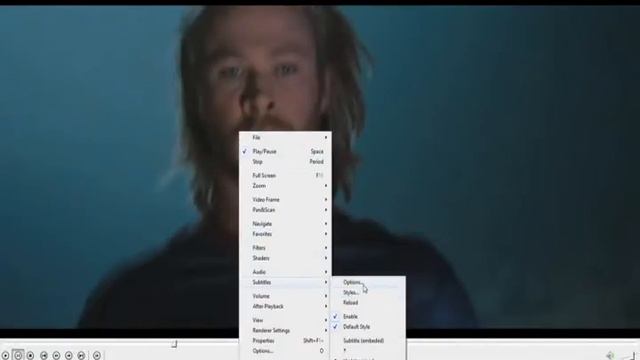Viewport: 640px width, 360px height.
Task: Toggle the Default Style check item
Action: tap(369, 327)
